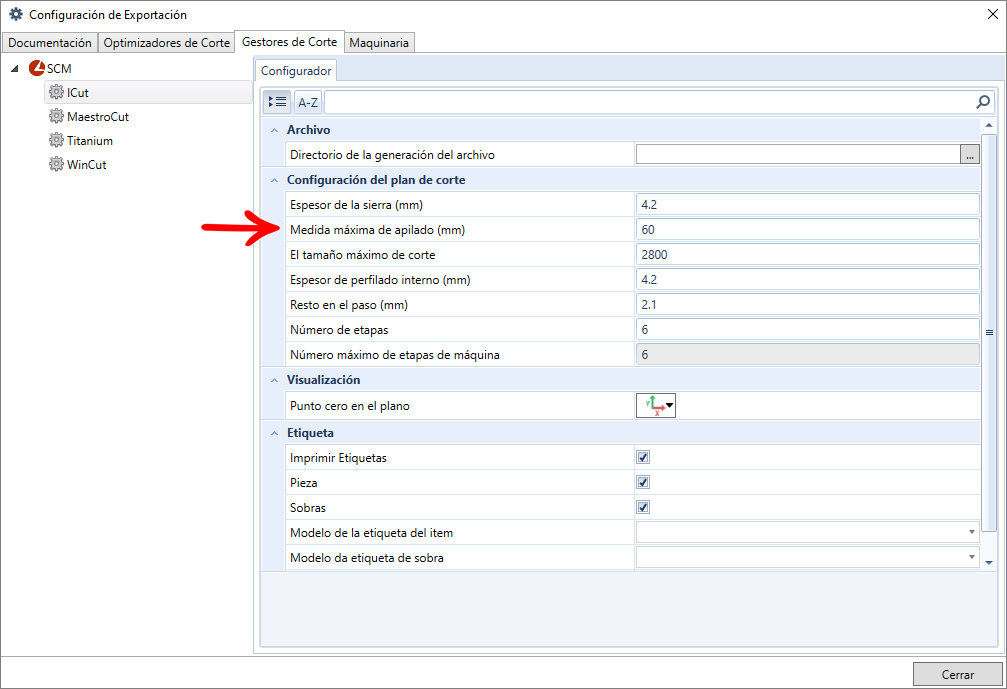Edit the Medida máxima de apilado value
This screenshot has height=689, width=1007.
tap(807, 229)
